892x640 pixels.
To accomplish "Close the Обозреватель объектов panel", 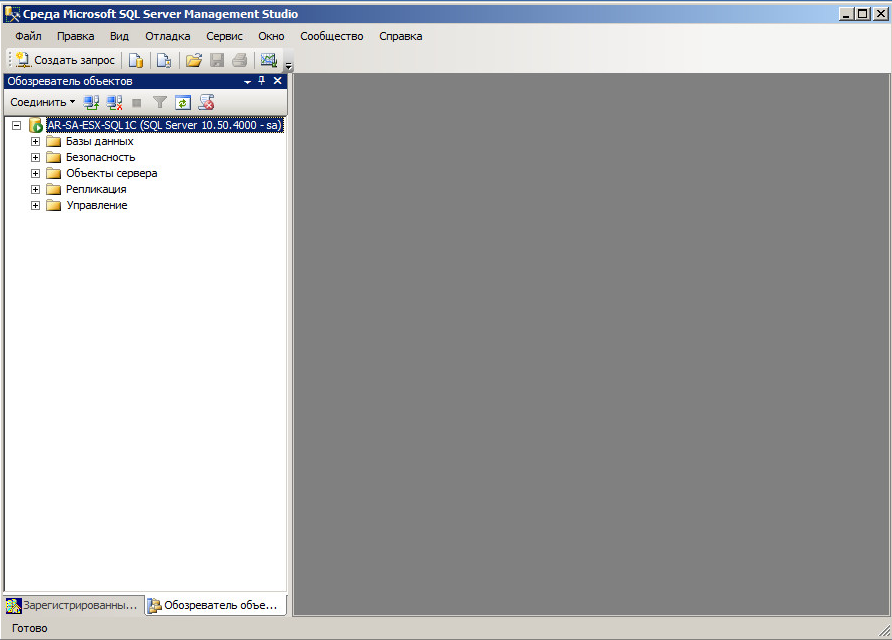I will coord(278,81).
